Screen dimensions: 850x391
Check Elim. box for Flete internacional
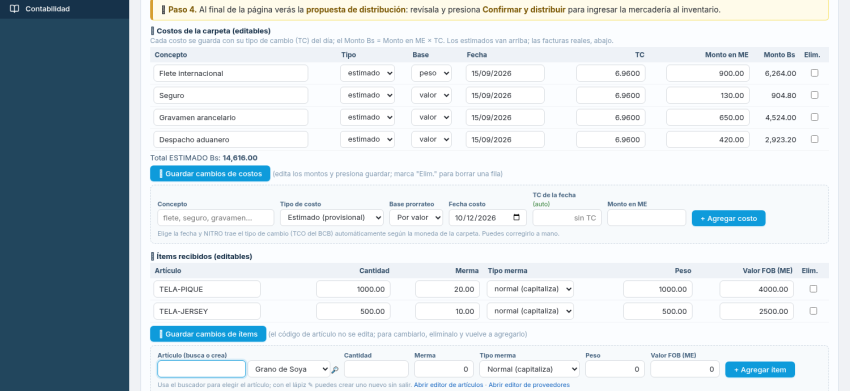814,73
